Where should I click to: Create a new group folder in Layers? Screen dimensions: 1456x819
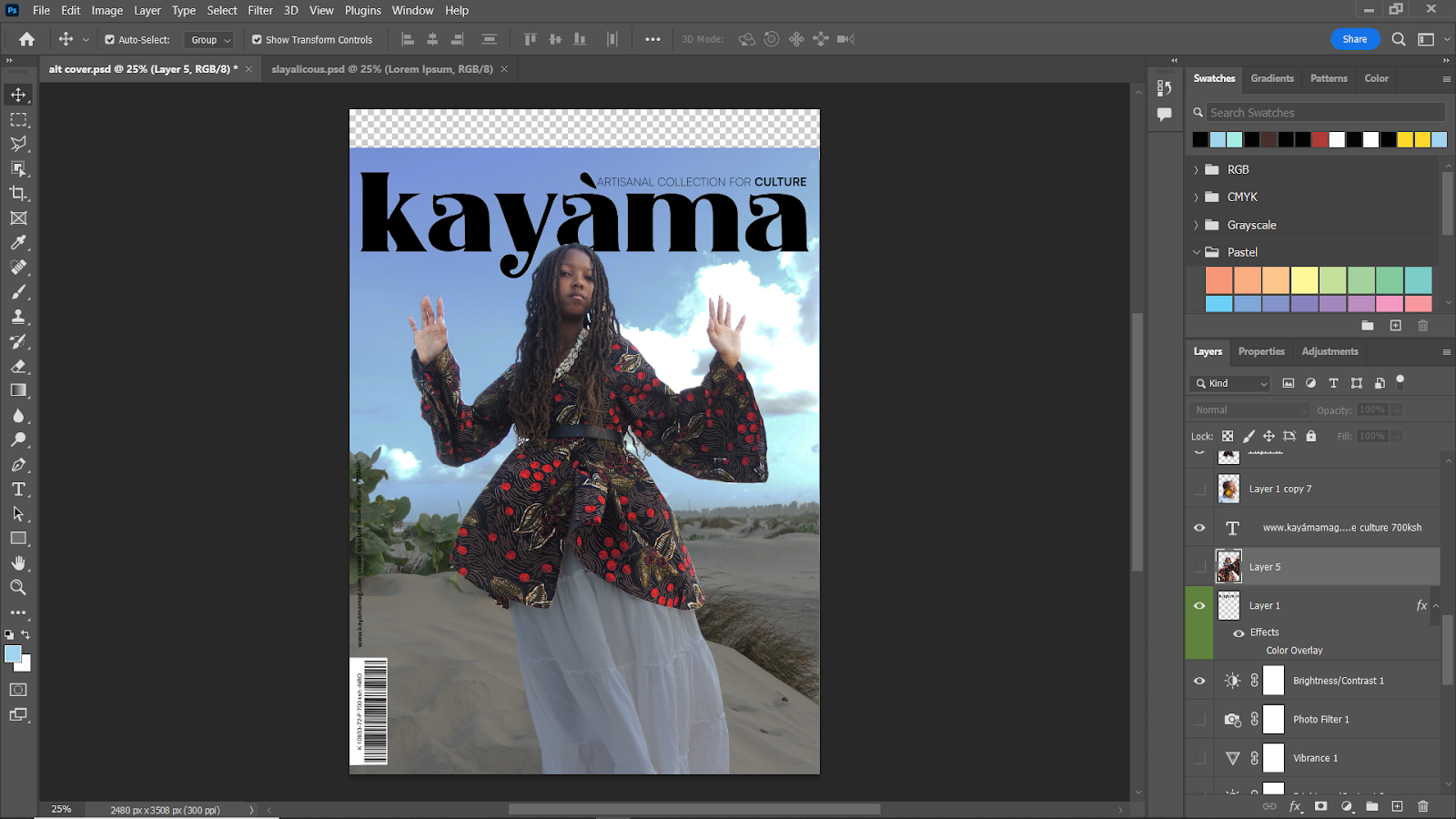[1372, 806]
